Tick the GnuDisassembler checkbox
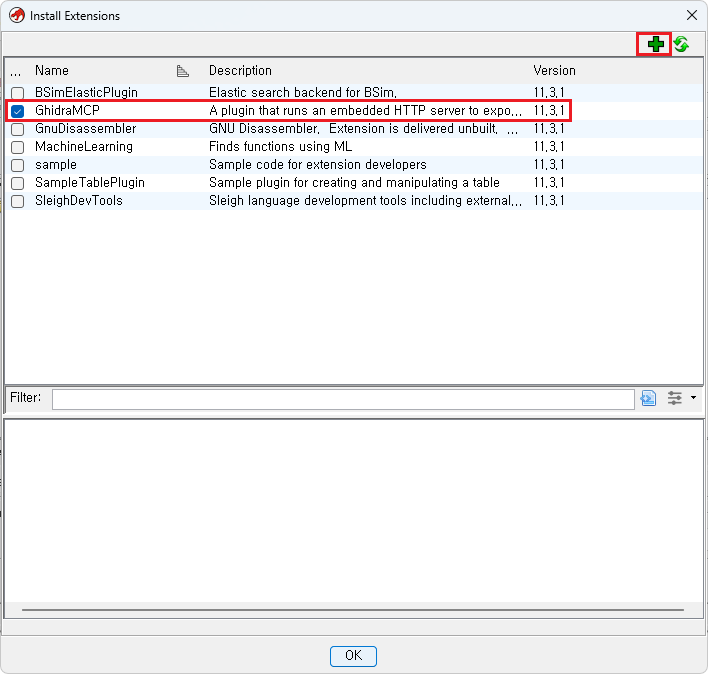Image resolution: width=708 pixels, height=674 pixels. point(18,129)
